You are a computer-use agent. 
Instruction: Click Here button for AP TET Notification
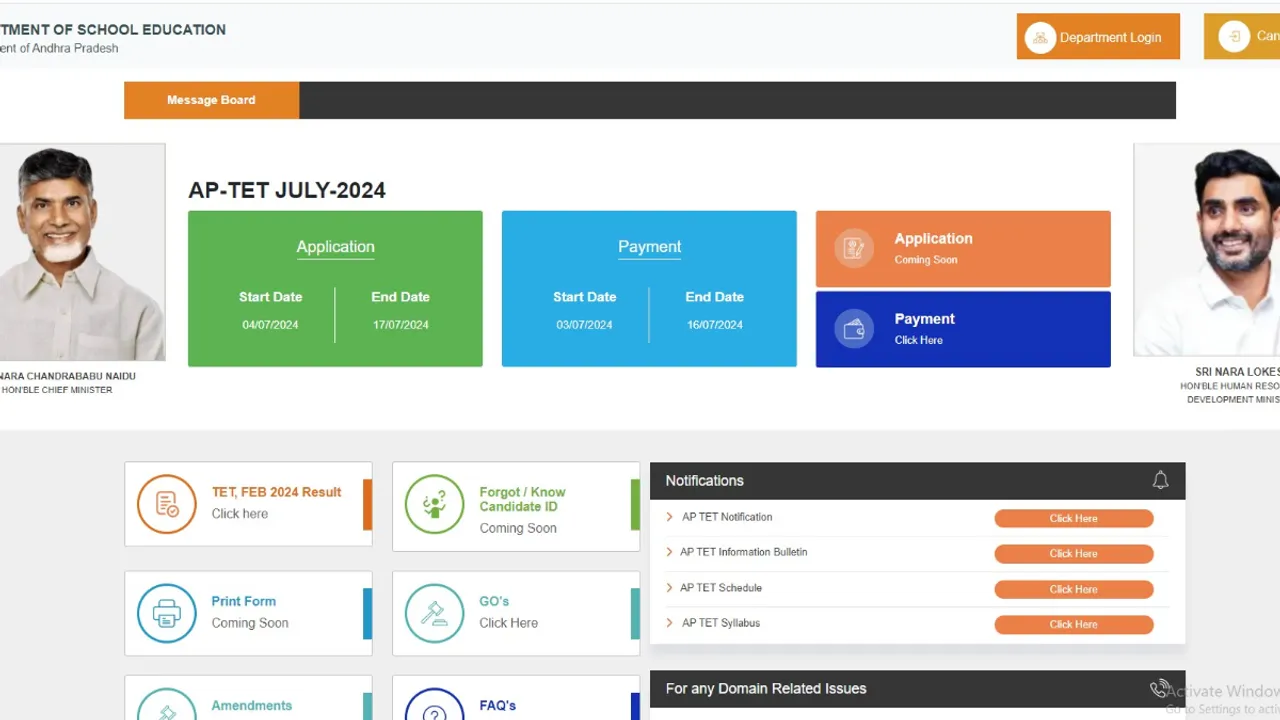[1073, 518]
